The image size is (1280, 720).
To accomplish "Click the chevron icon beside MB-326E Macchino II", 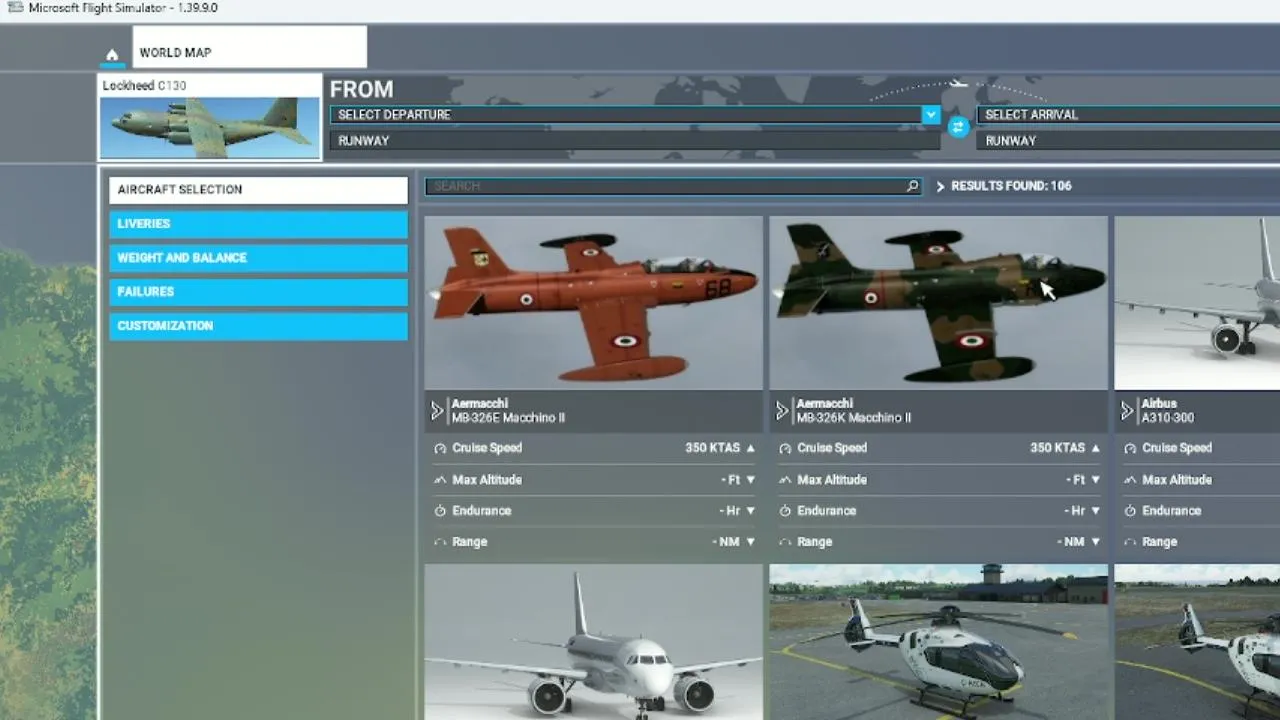I will pyautogui.click(x=437, y=411).
